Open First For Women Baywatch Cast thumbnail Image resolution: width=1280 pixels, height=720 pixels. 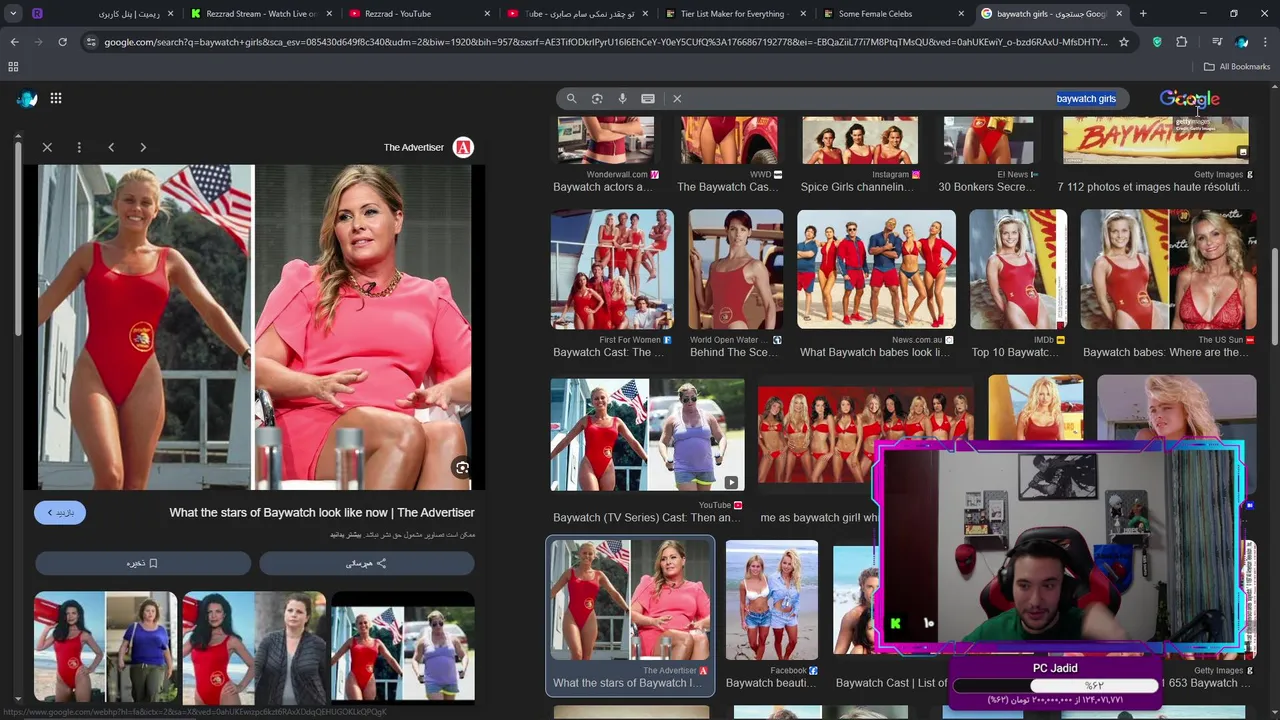[612, 269]
